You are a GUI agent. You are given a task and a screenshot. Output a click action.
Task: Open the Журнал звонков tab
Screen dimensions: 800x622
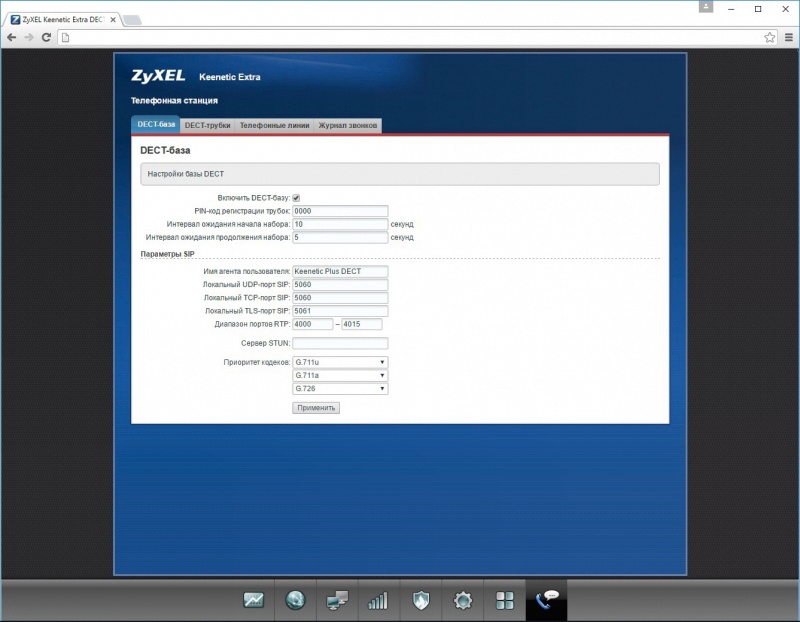(x=348, y=125)
